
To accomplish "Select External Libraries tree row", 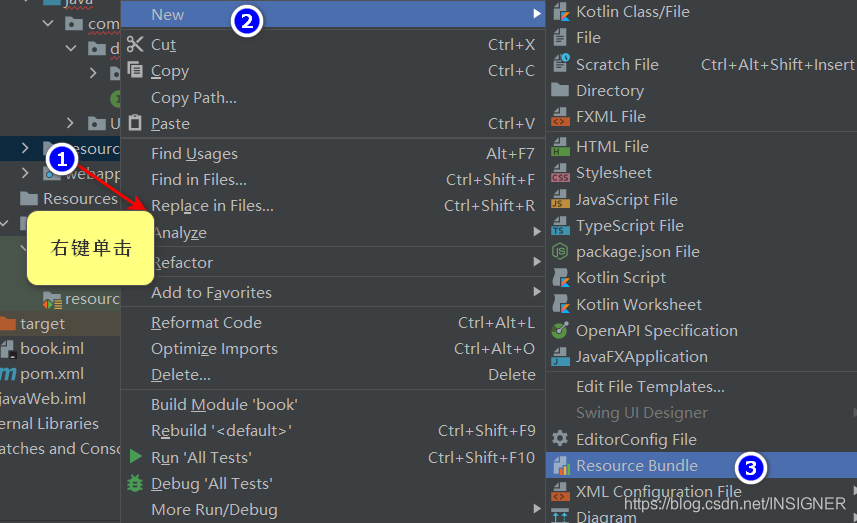I will 60,424.
